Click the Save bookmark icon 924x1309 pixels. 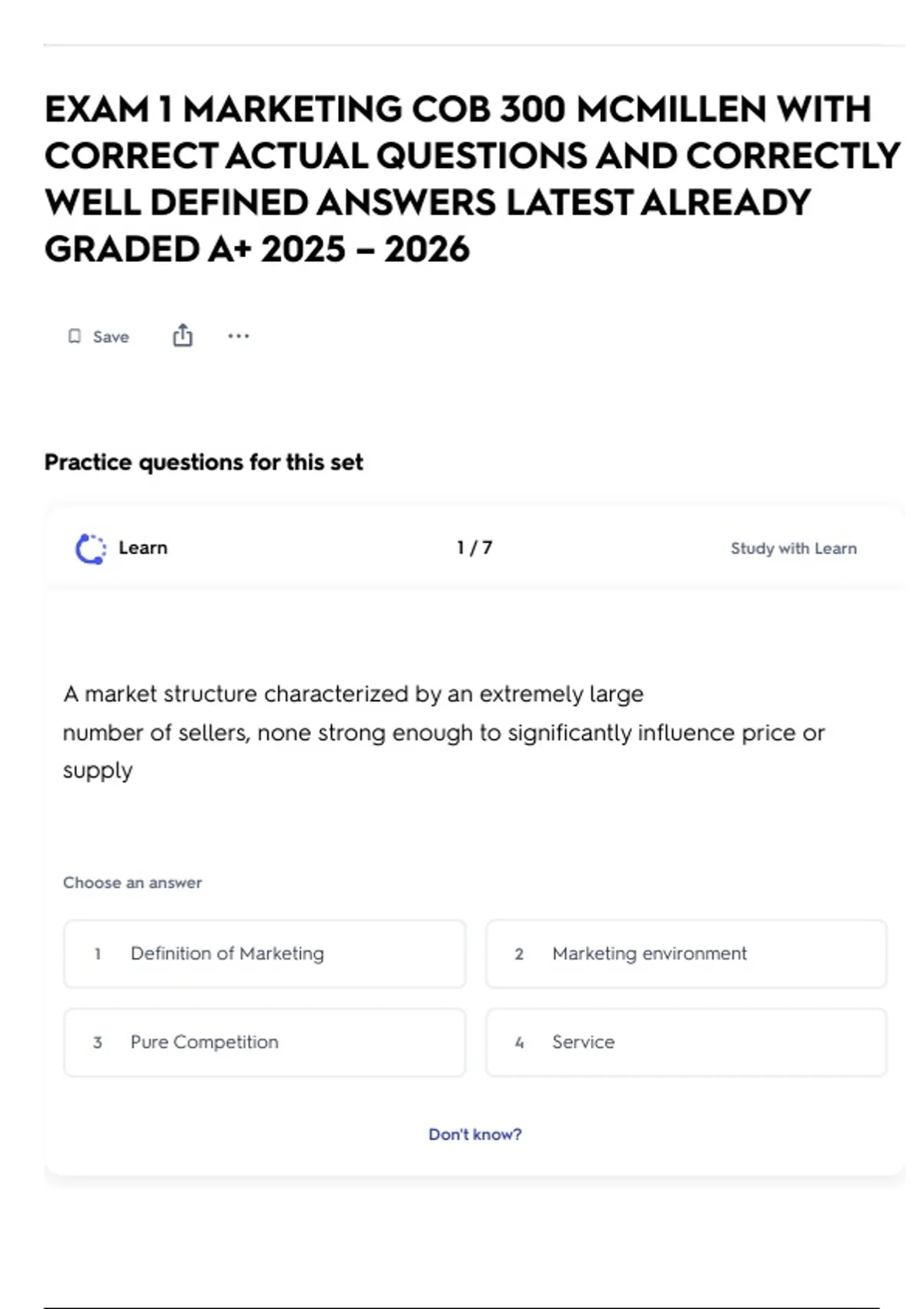tap(75, 336)
